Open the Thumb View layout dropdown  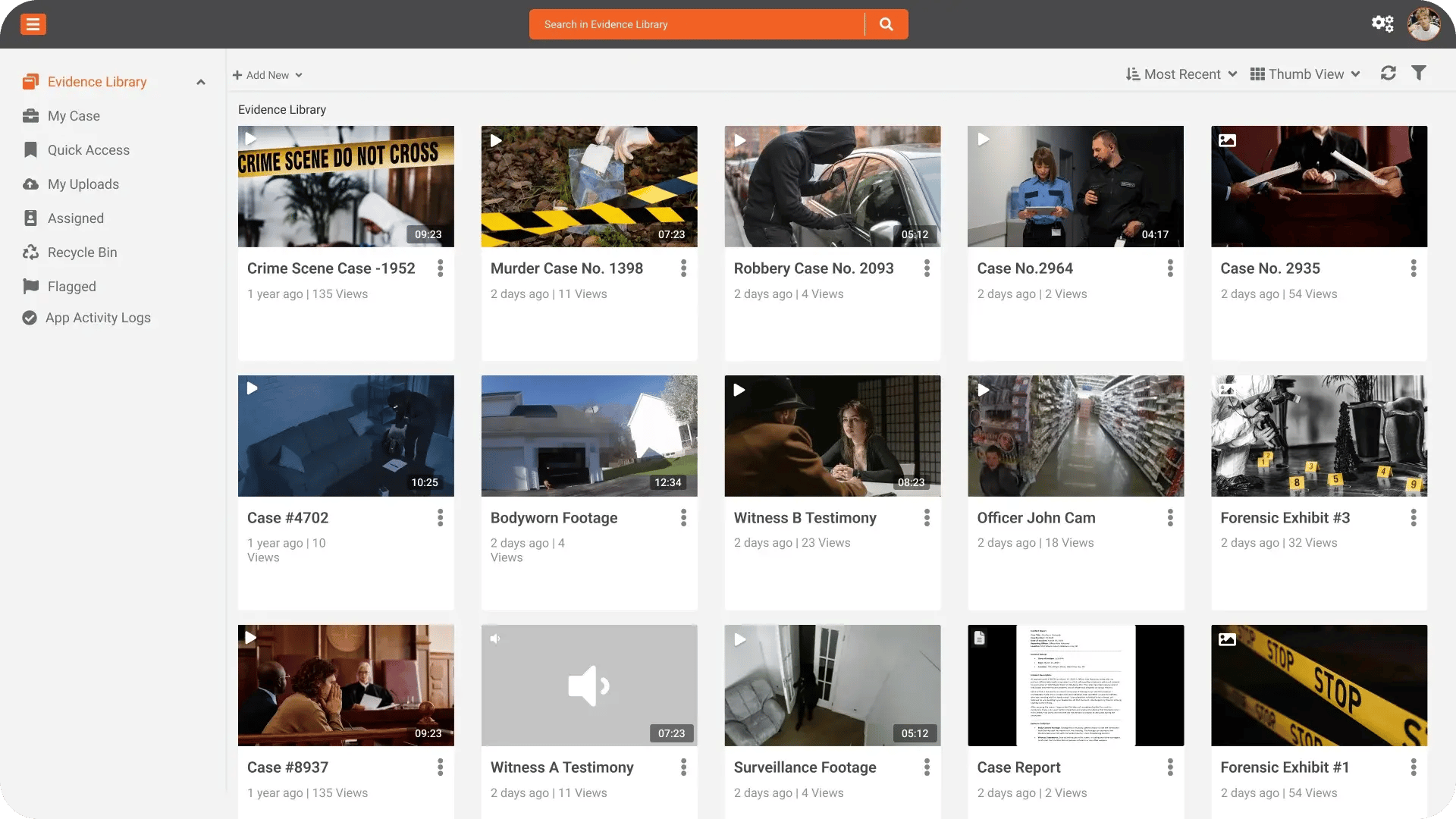tap(1305, 74)
